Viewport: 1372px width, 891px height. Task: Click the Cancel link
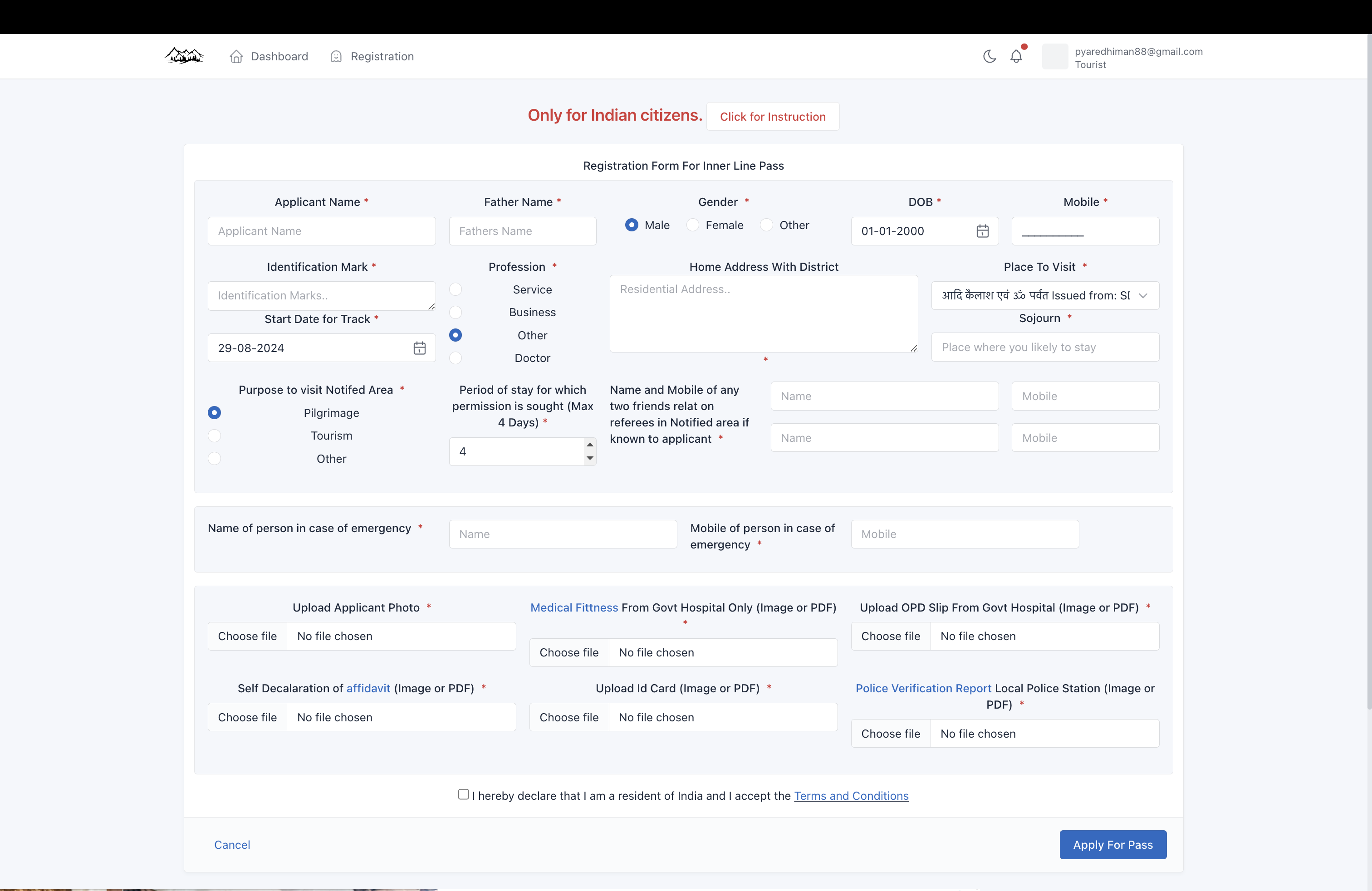pyautogui.click(x=232, y=845)
